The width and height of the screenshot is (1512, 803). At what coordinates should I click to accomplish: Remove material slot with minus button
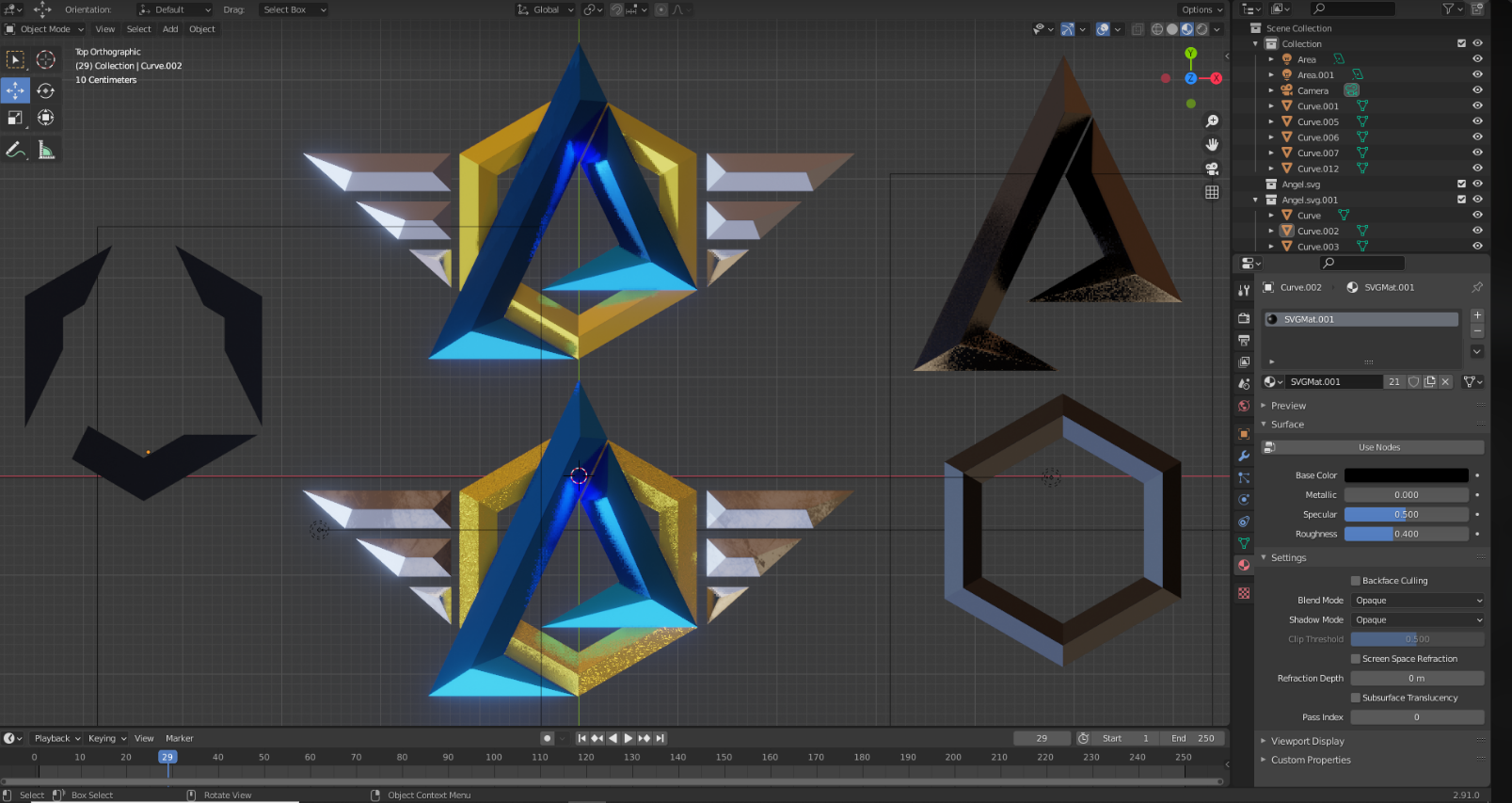point(1477,331)
